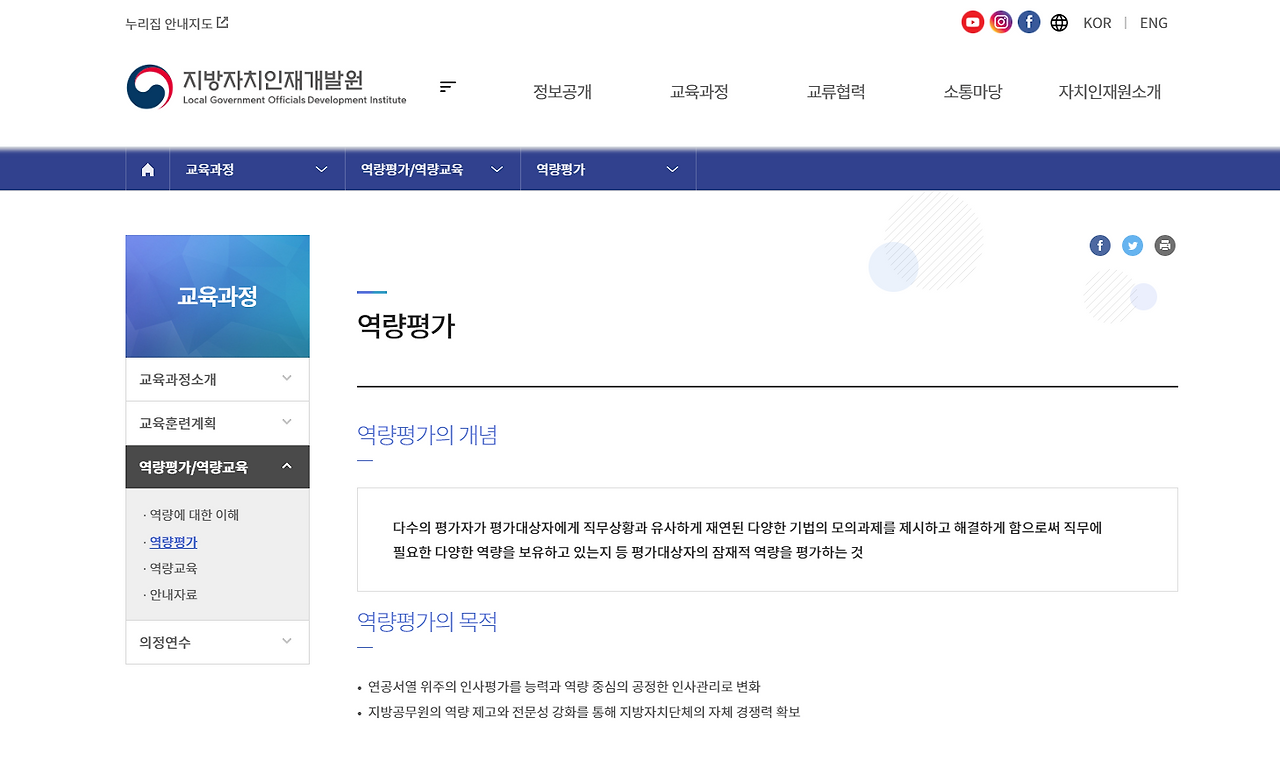Screen dimensions: 1280x768
Task: Open the 정보공개 menu
Action: point(562,91)
